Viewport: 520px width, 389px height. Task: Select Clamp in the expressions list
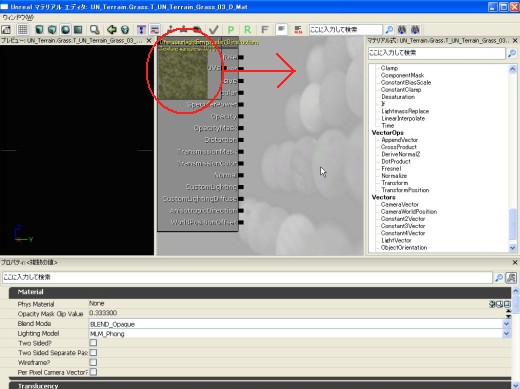[389, 68]
